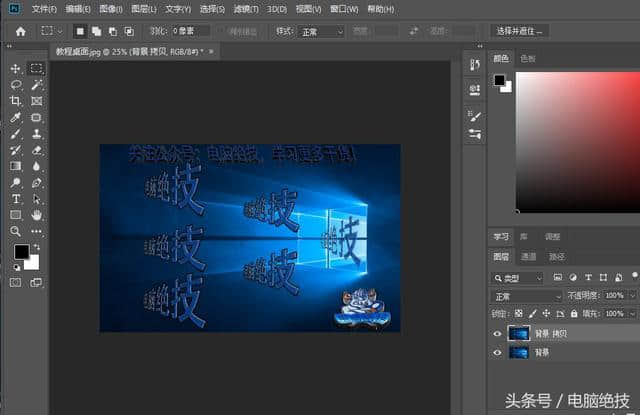
Task: Select the Hand tool
Action: pos(36,215)
